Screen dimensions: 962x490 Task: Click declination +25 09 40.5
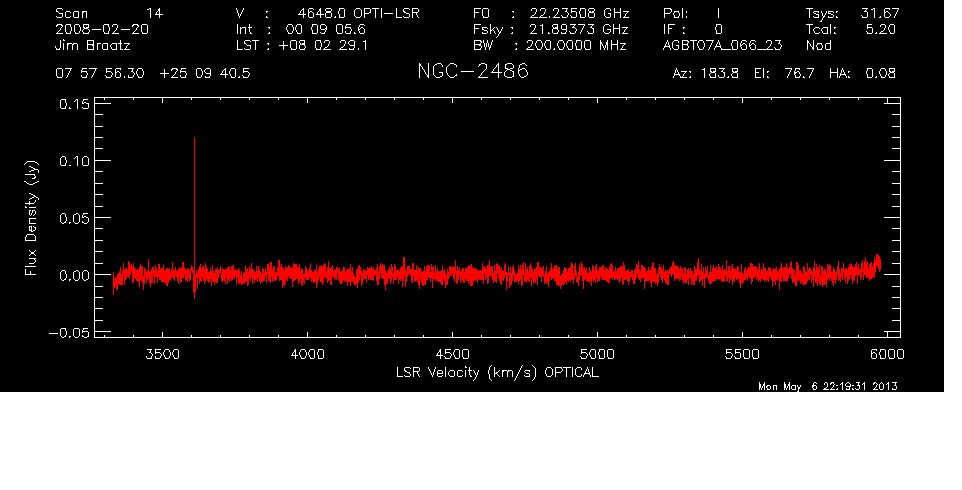[205, 74]
